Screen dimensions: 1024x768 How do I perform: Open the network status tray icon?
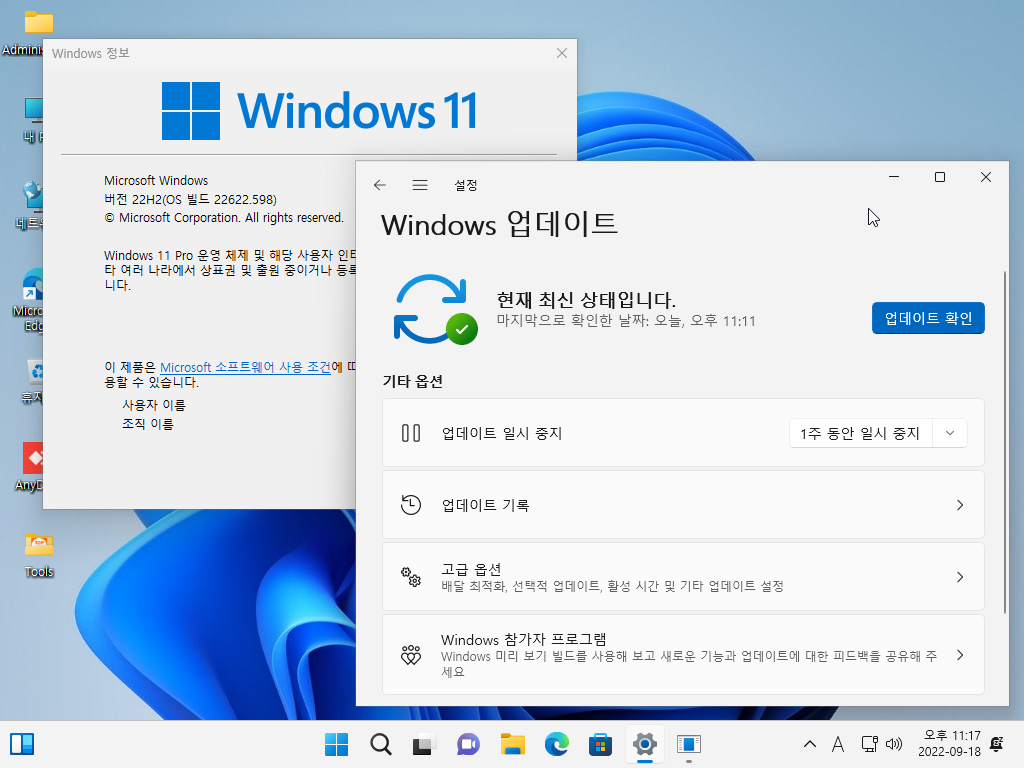click(x=869, y=744)
